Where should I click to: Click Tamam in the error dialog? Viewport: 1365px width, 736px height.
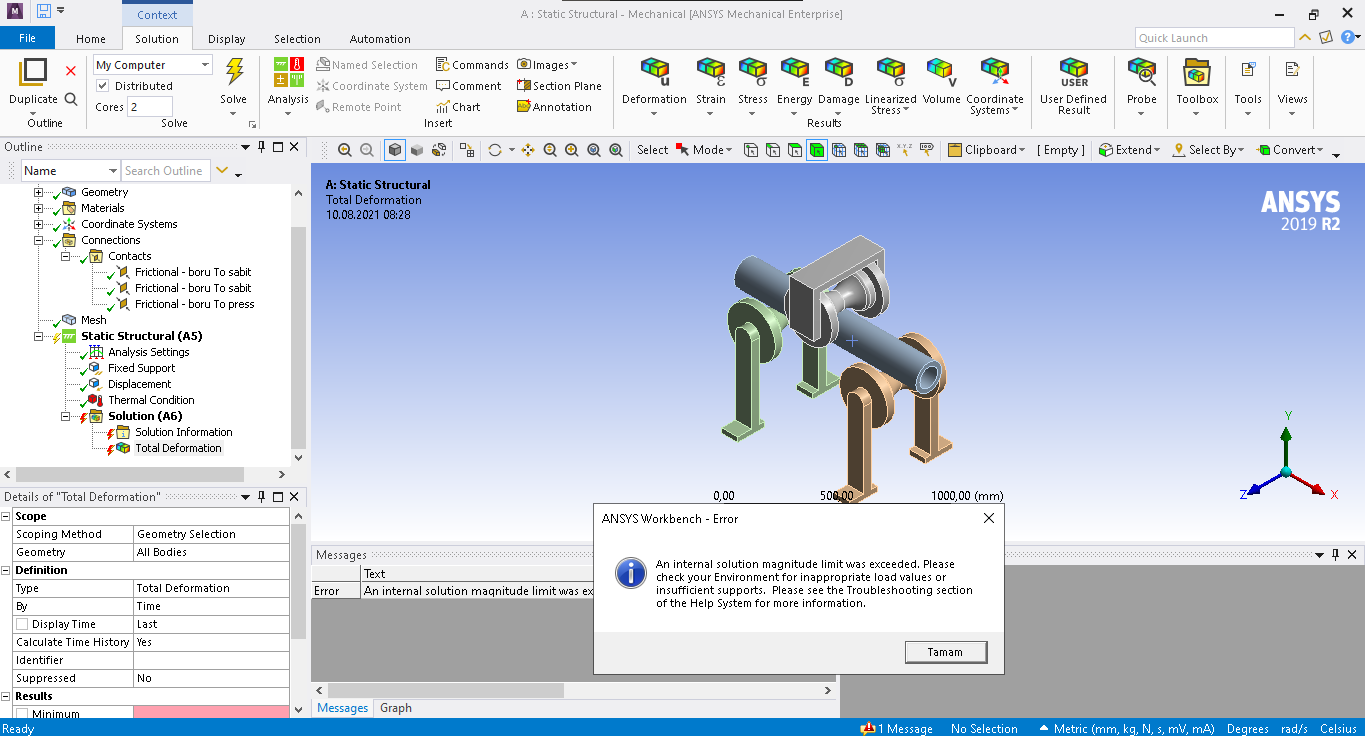[x=945, y=652]
